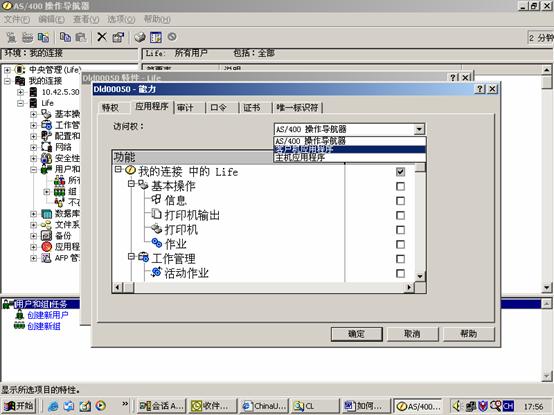This screenshot has height=415, width=554.
Task: Uncheck the 我的连接 中的 Life checkbox
Action: (x=400, y=172)
